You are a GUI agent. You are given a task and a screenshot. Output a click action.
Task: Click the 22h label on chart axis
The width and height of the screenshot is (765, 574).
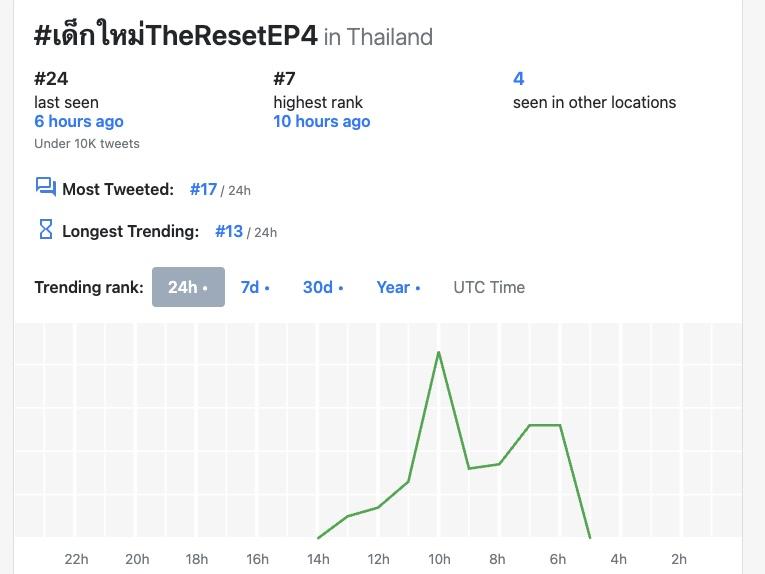tap(76, 559)
